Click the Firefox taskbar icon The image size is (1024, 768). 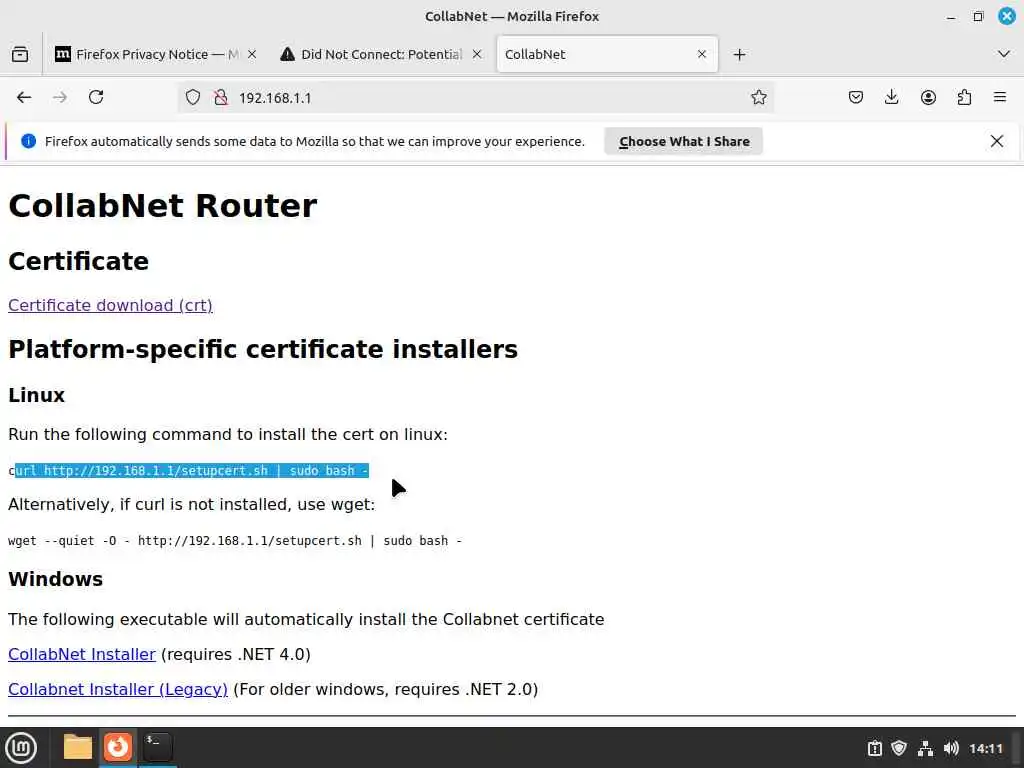[118, 747]
